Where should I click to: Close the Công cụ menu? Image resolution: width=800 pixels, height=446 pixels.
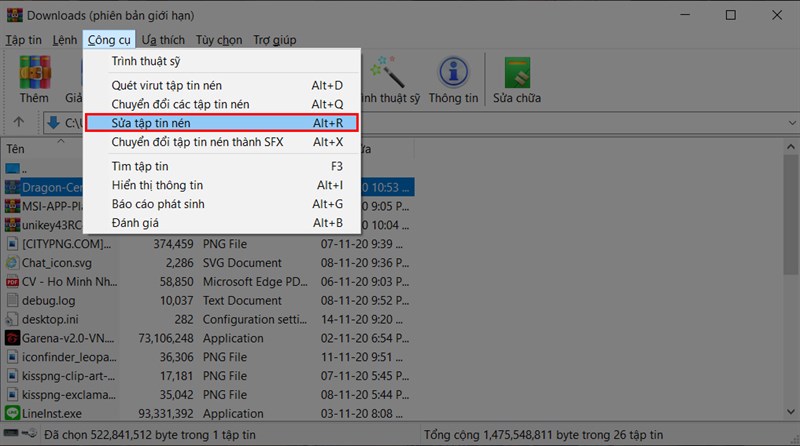(109, 40)
